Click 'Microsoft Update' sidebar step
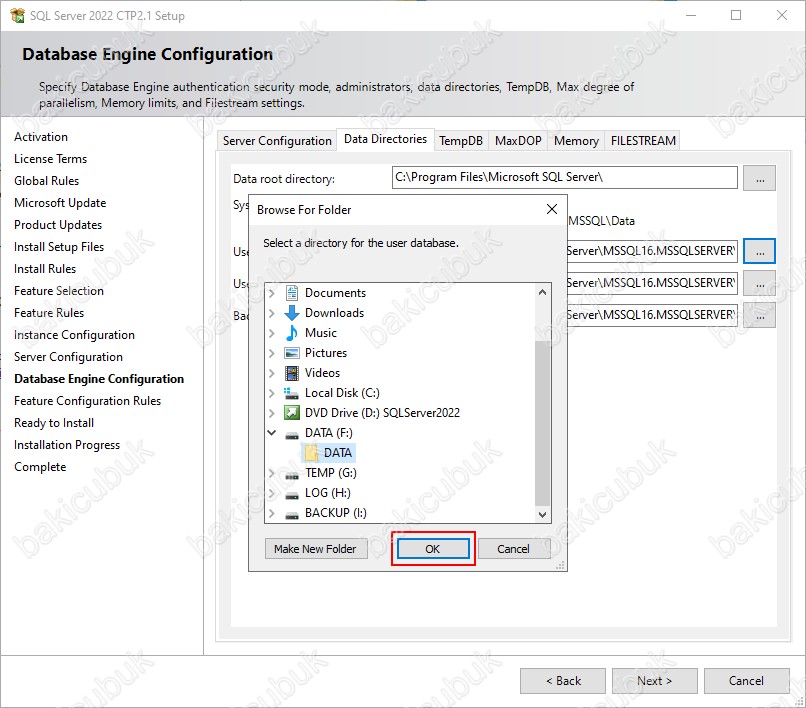The width and height of the screenshot is (806, 708). coord(60,203)
